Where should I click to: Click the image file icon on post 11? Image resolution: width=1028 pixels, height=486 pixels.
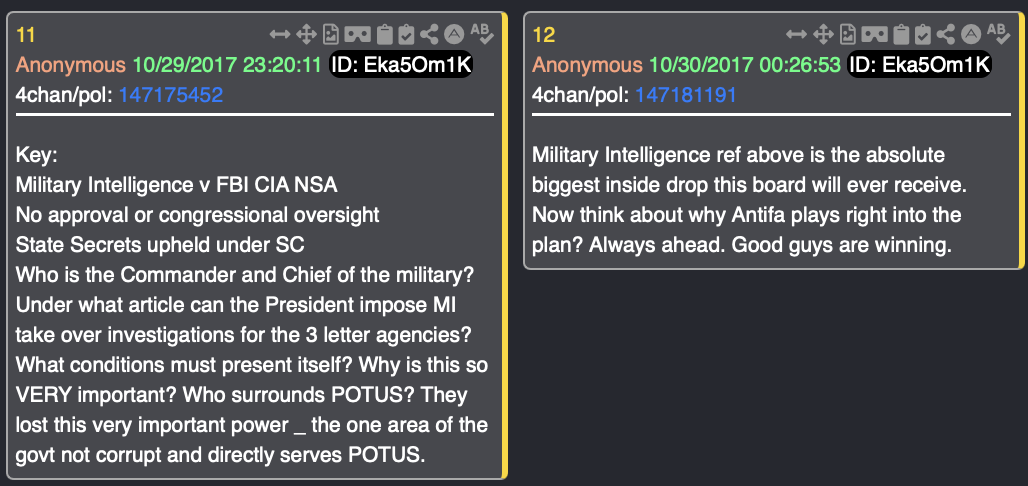click(x=331, y=35)
